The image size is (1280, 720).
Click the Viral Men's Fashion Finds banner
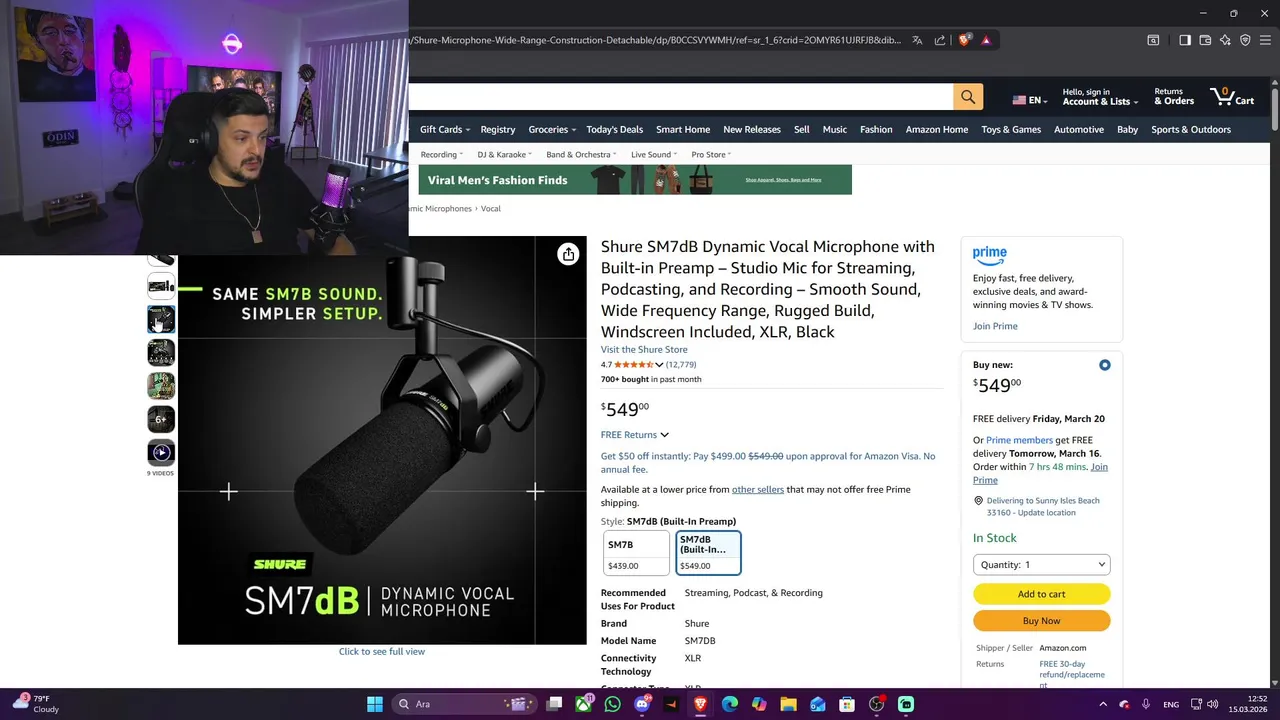pyautogui.click(x=635, y=180)
